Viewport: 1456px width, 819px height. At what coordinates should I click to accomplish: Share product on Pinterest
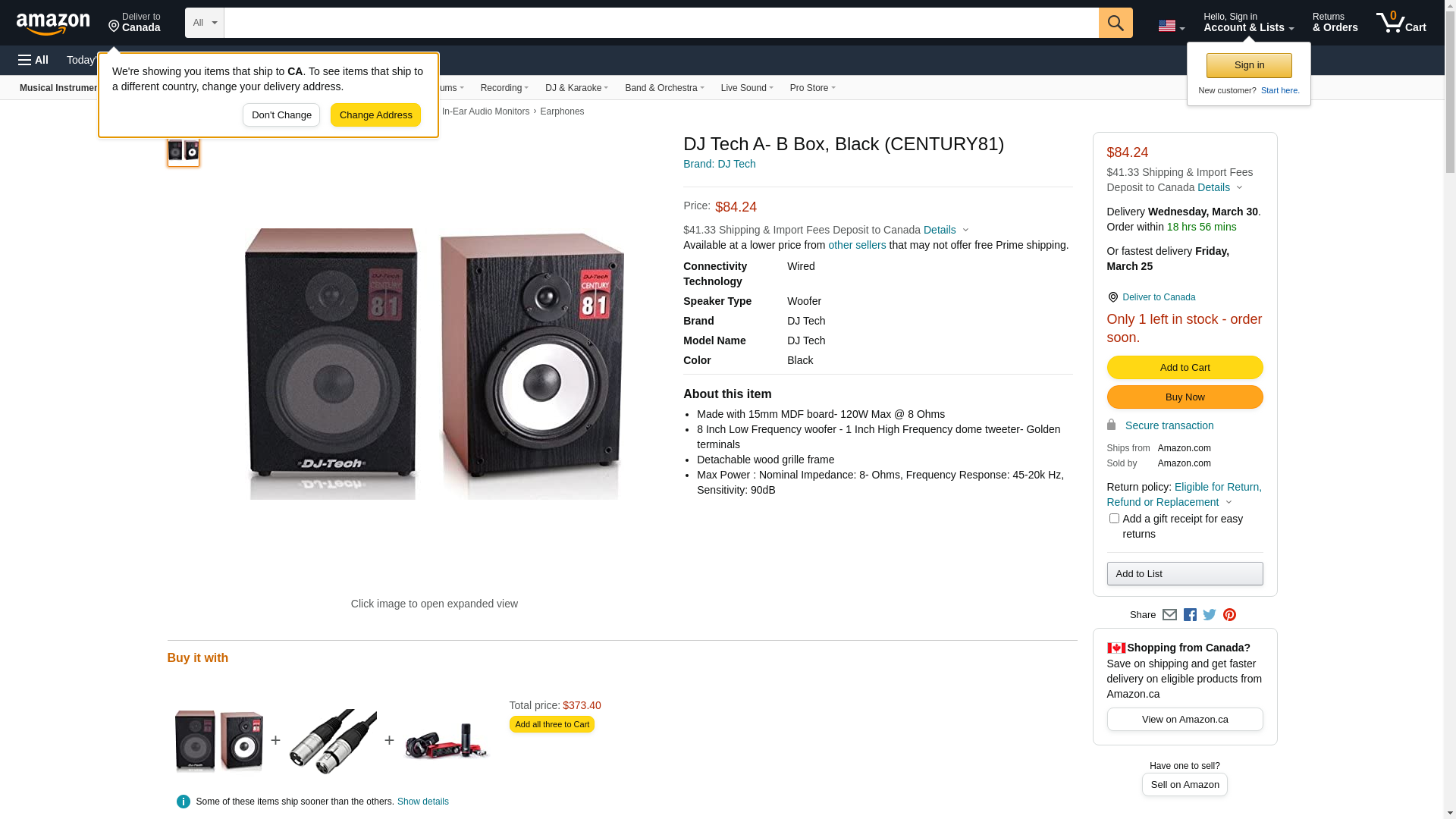click(x=1229, y=615)
